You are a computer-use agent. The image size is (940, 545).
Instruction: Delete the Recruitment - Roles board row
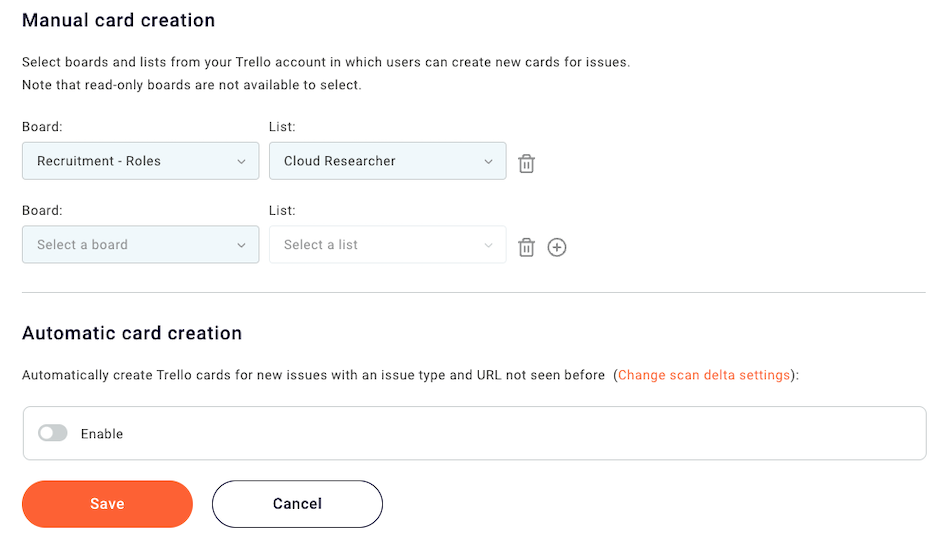tap(526, 163)
